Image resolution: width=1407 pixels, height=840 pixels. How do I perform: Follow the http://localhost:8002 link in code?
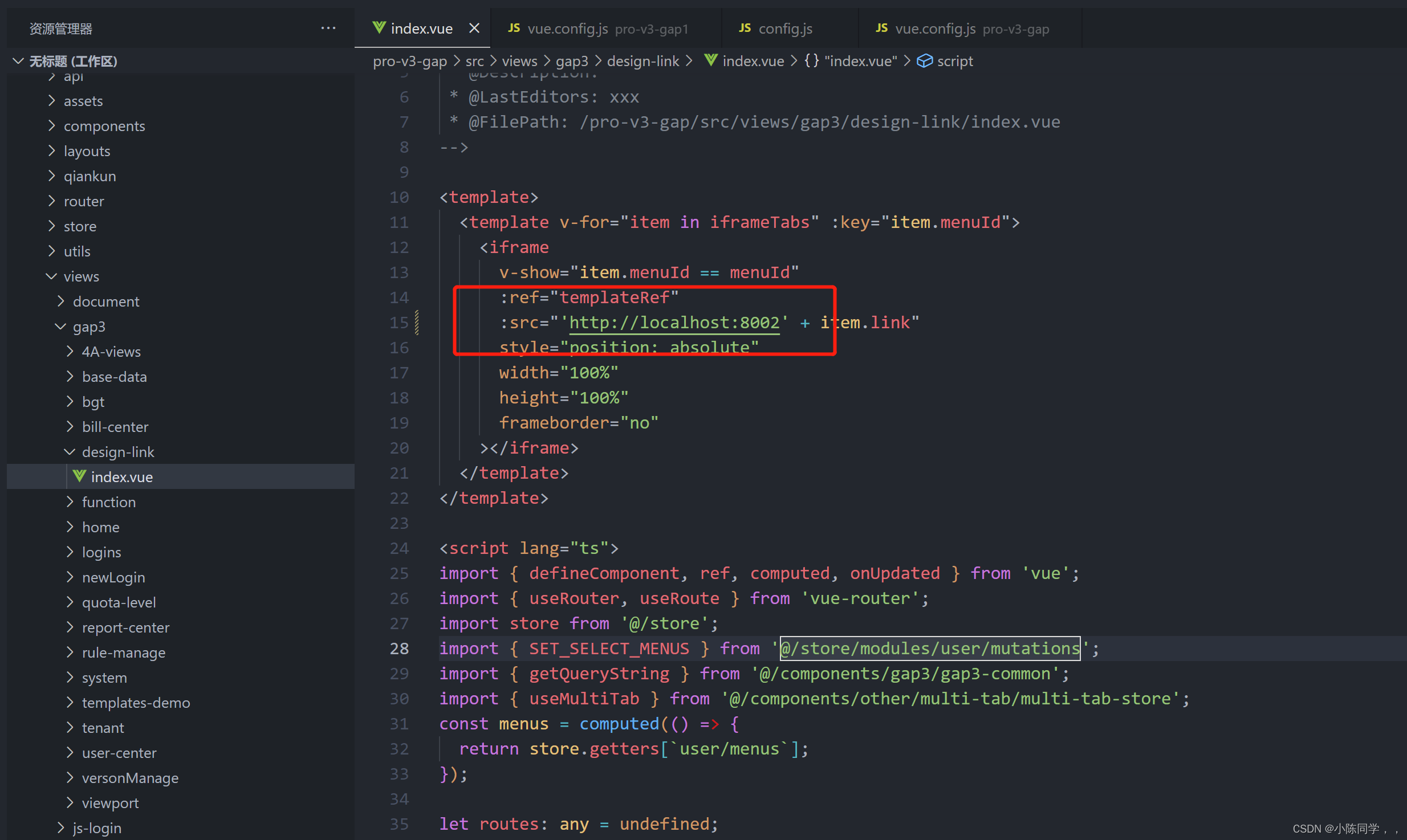[674, 323]
